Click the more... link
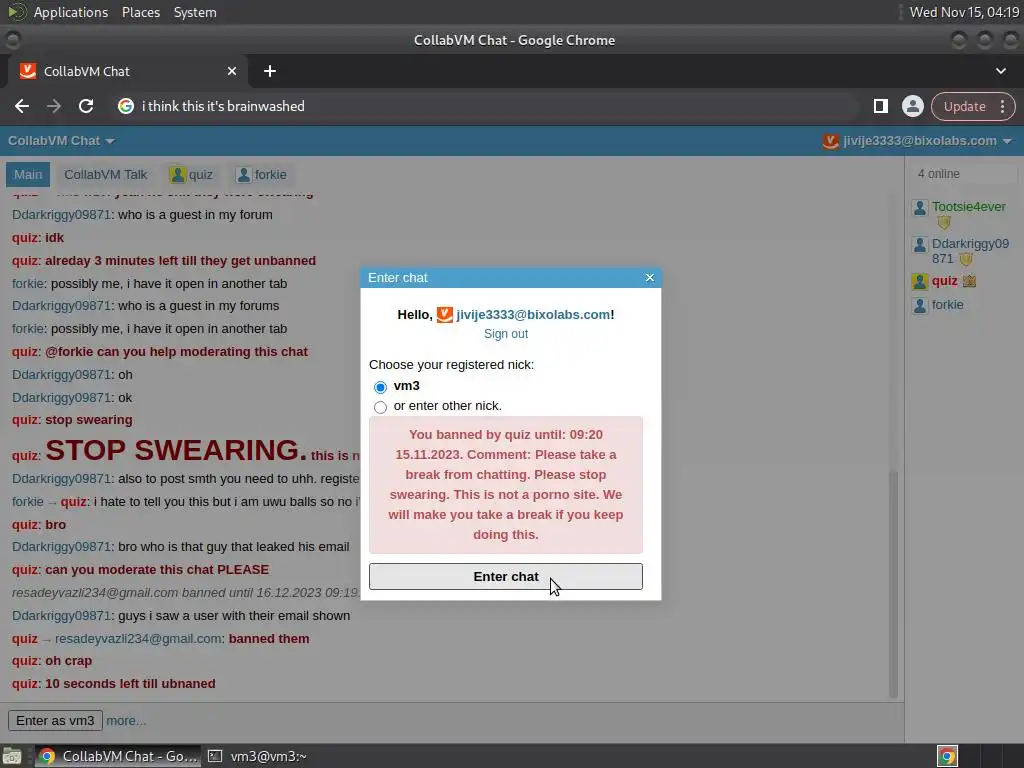 coord(126,721)
